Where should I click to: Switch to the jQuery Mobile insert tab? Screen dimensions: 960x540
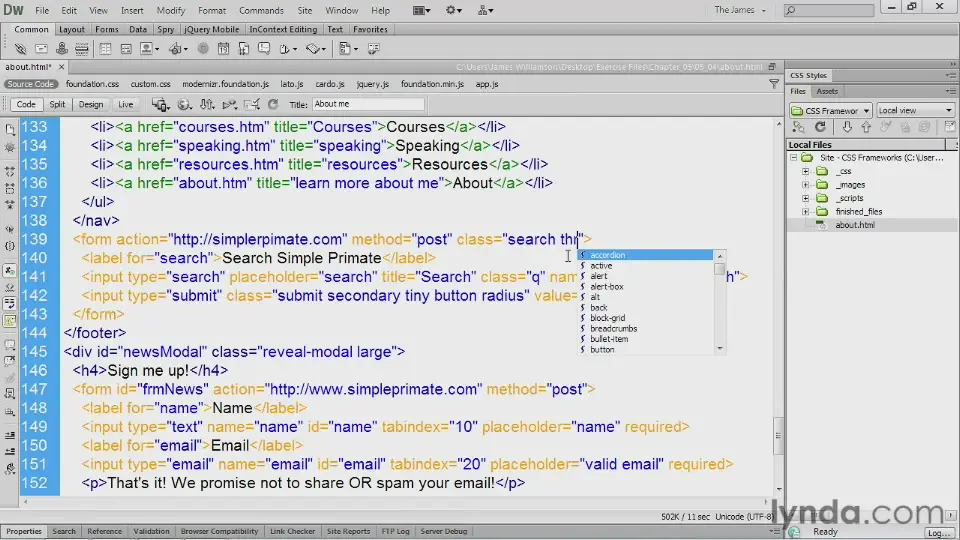click(211, 30)
